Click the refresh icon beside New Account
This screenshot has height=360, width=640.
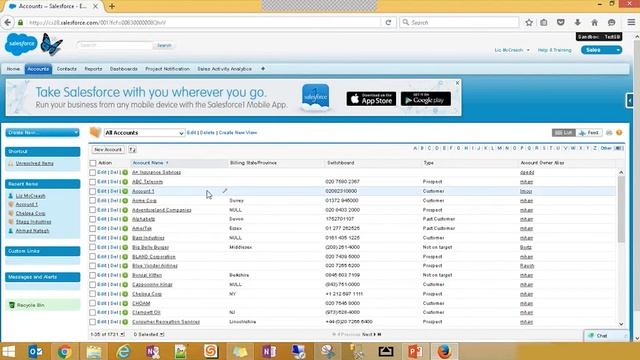tap(132, 150)
